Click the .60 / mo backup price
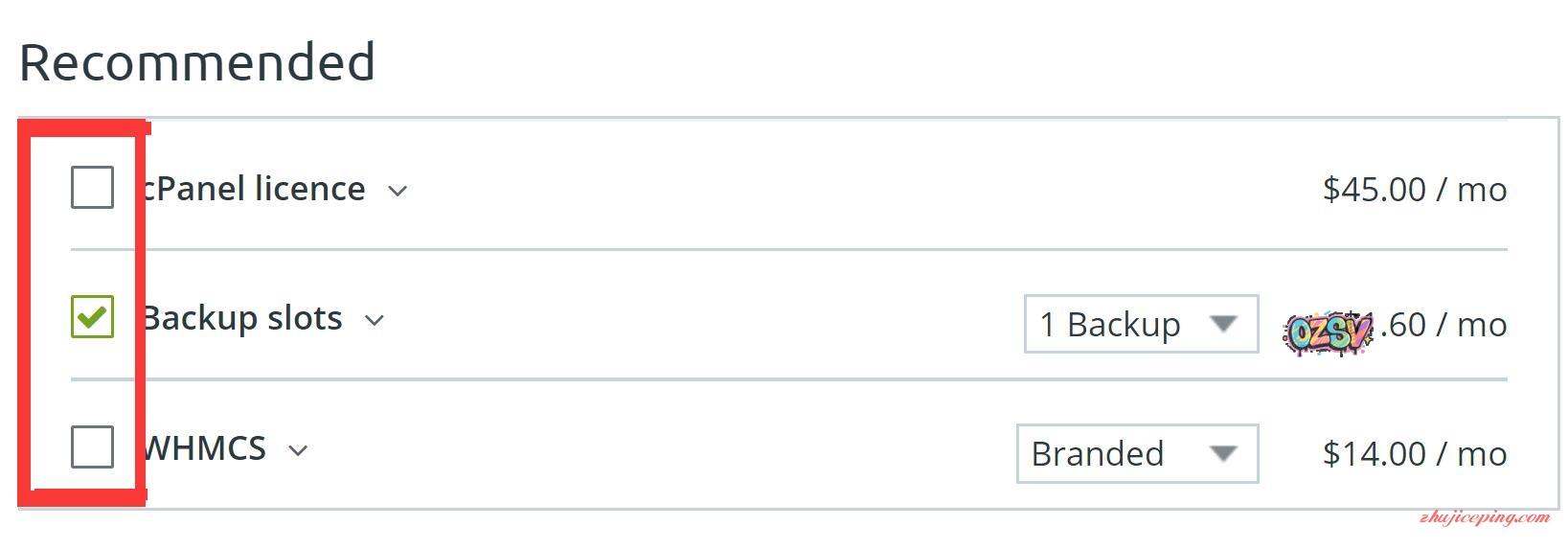Image resolution: width=1568 pixels, height=549 pixels. [1444, 325]
